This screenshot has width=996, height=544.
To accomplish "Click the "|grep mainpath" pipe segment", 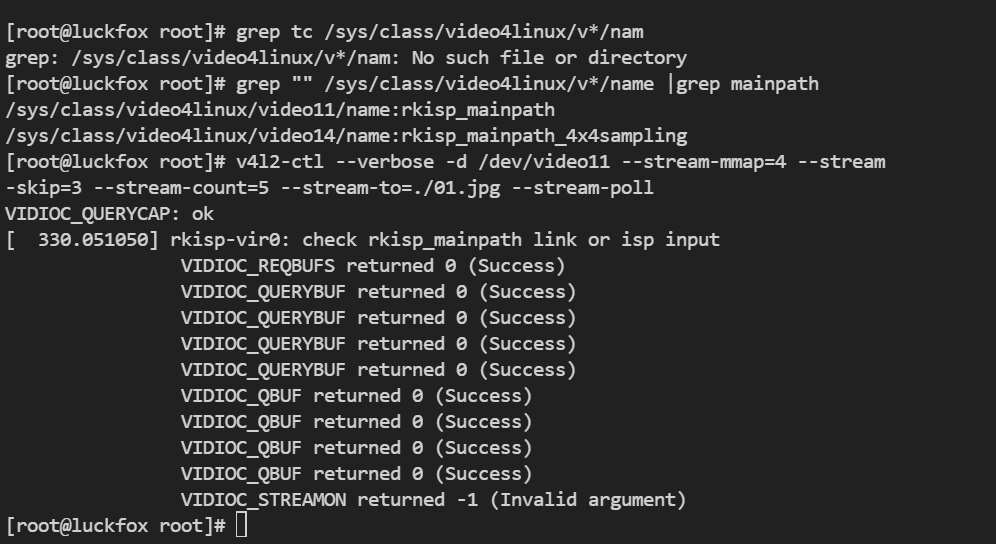I will (x=742, y=83).
